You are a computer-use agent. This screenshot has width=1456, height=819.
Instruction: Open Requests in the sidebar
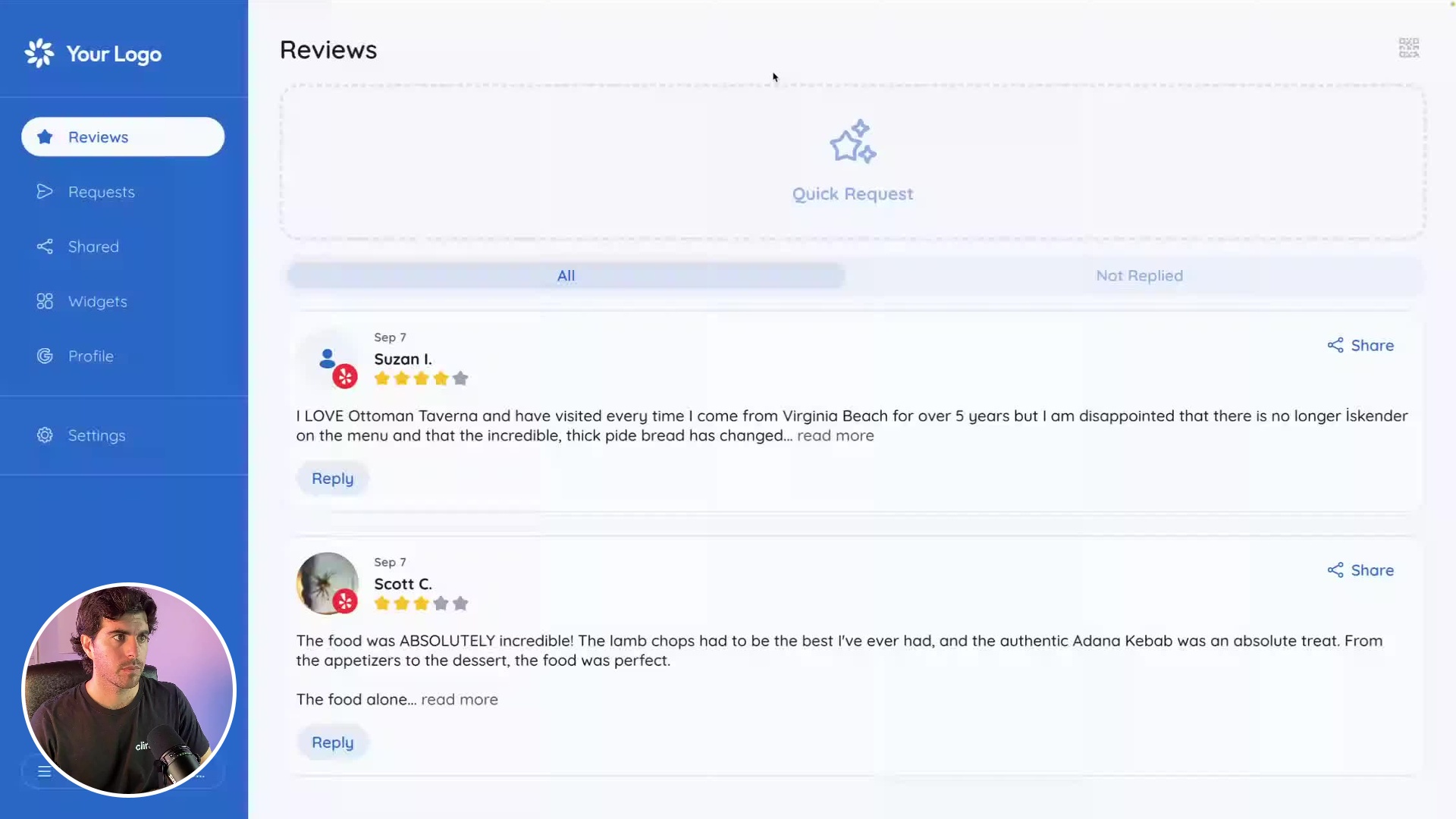pyautogui.click(x=101, y=192)
